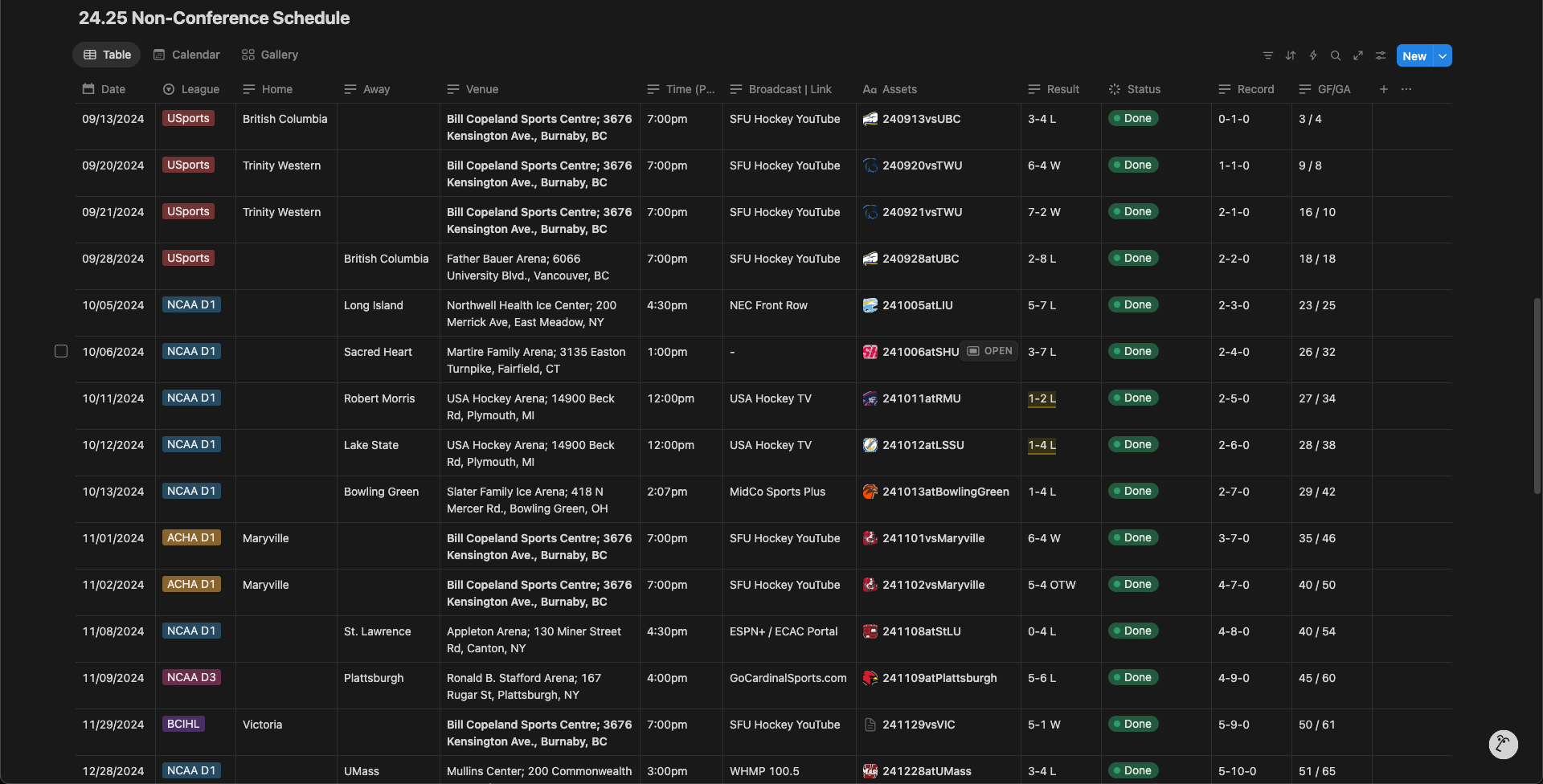The width and height of the screenshot is (1543, 784).
Task: Open the 241109atPlattsburgh page icon
Action: point(870,678)
